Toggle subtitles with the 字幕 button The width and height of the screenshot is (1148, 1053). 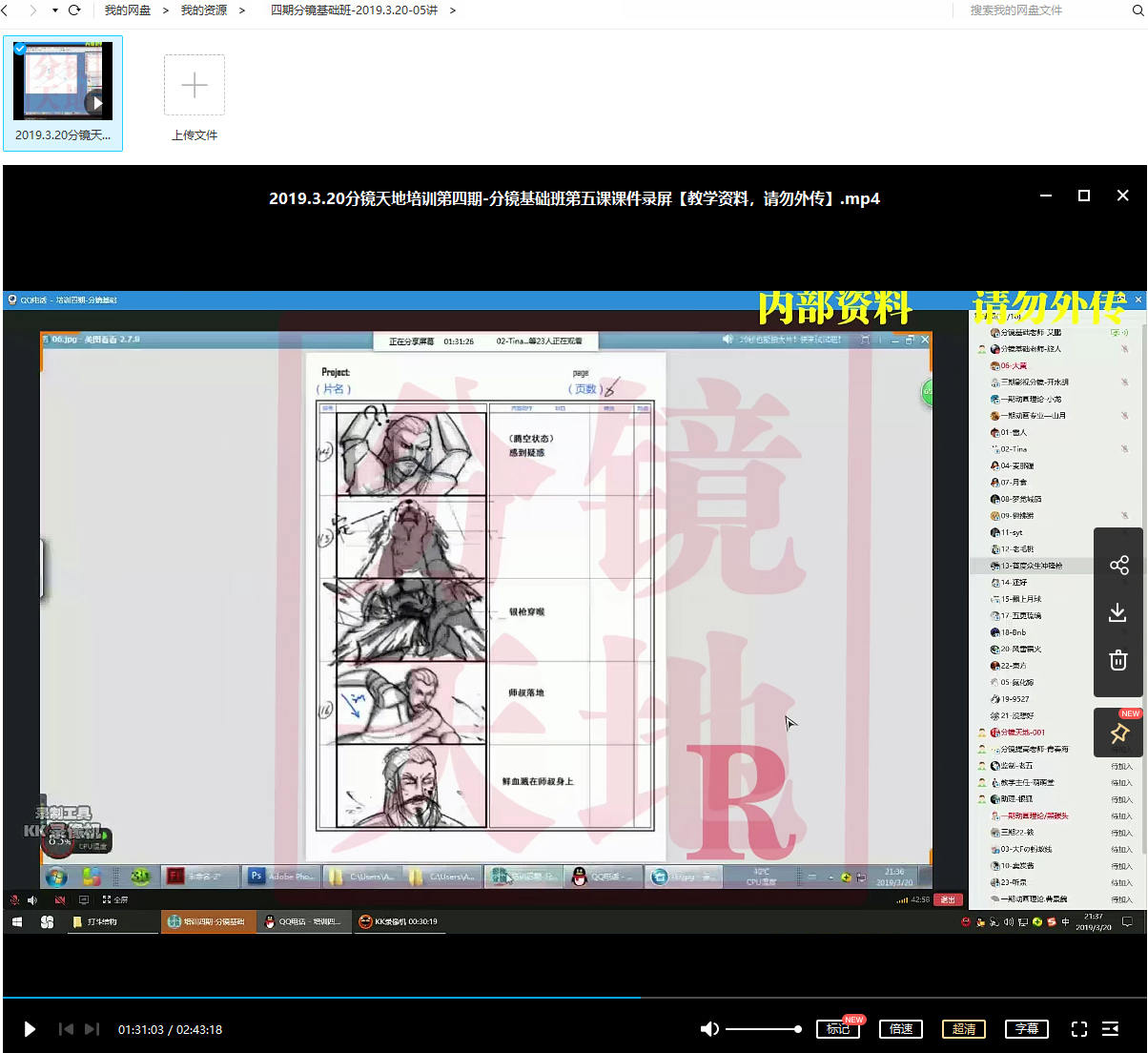(x=1026, y=1029)
